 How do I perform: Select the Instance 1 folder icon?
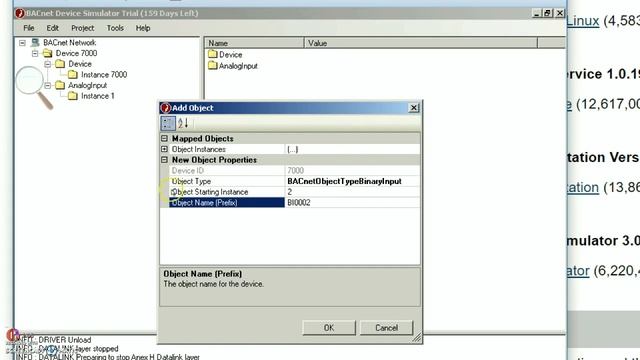[x=73, y=96]
